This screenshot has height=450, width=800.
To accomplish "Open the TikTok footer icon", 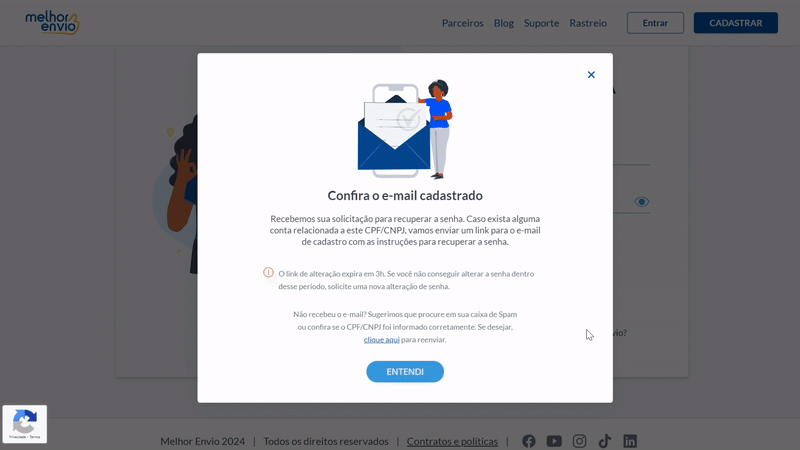I will pyautogui.click(x=605, y=441).
